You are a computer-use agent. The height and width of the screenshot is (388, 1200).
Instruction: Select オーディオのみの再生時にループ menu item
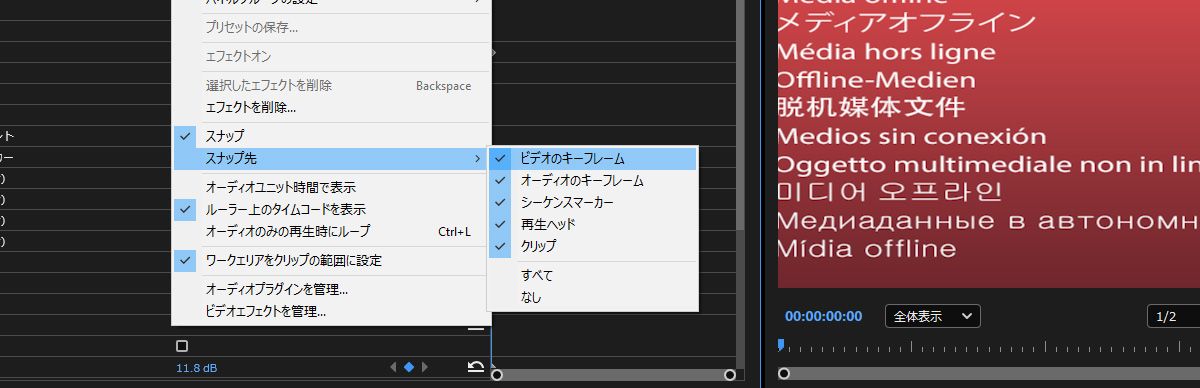[x=331, y=231]
